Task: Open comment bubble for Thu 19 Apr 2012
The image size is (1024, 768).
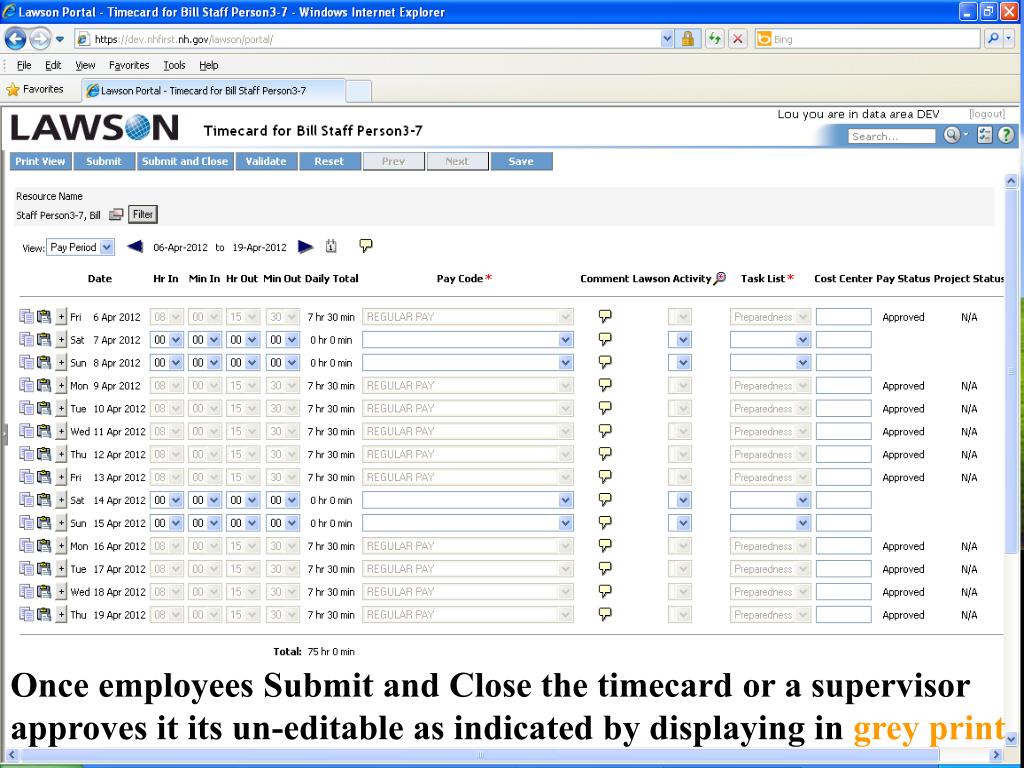Action: tap(605, 614)
